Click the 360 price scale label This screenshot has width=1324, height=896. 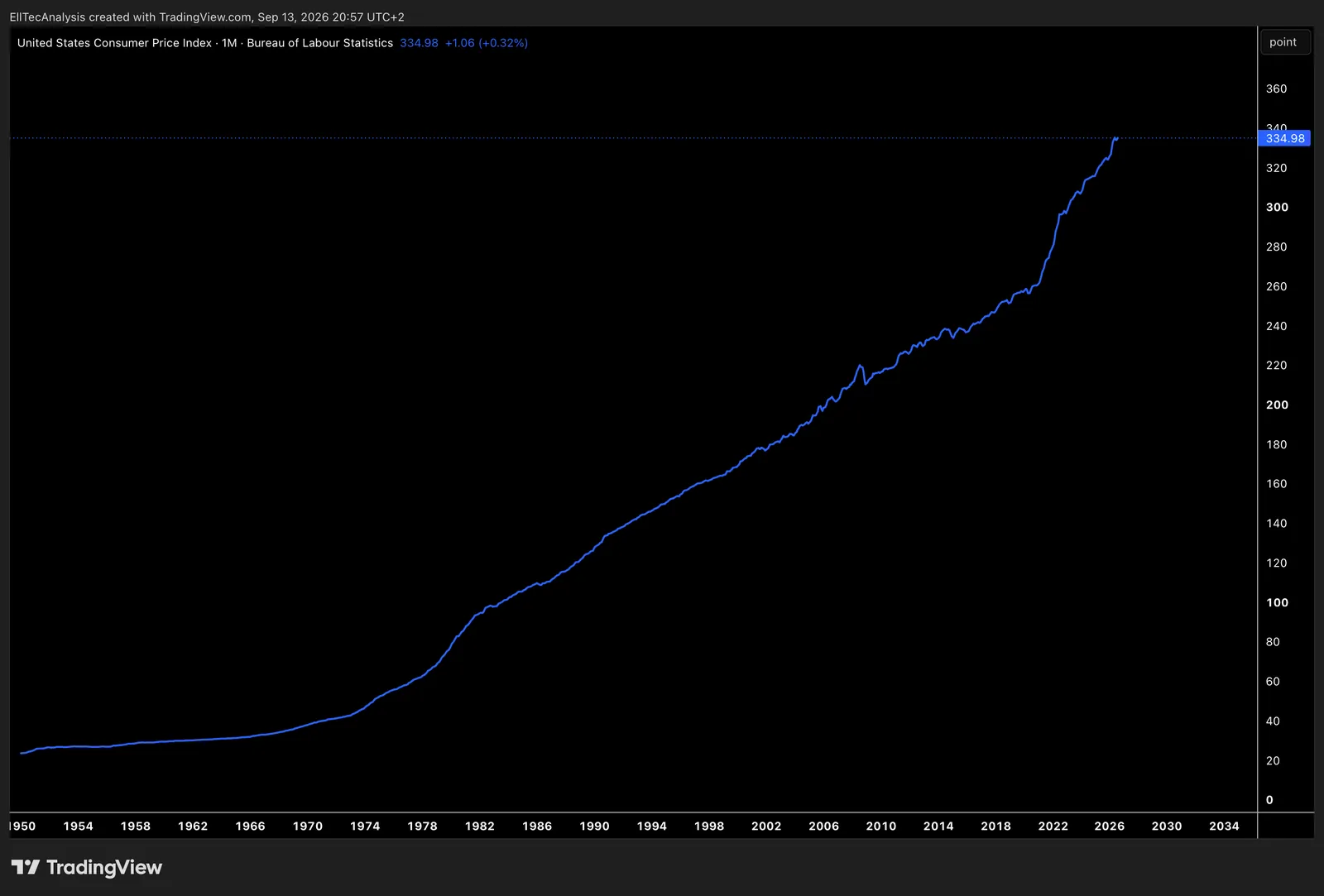coord(1276,89)
